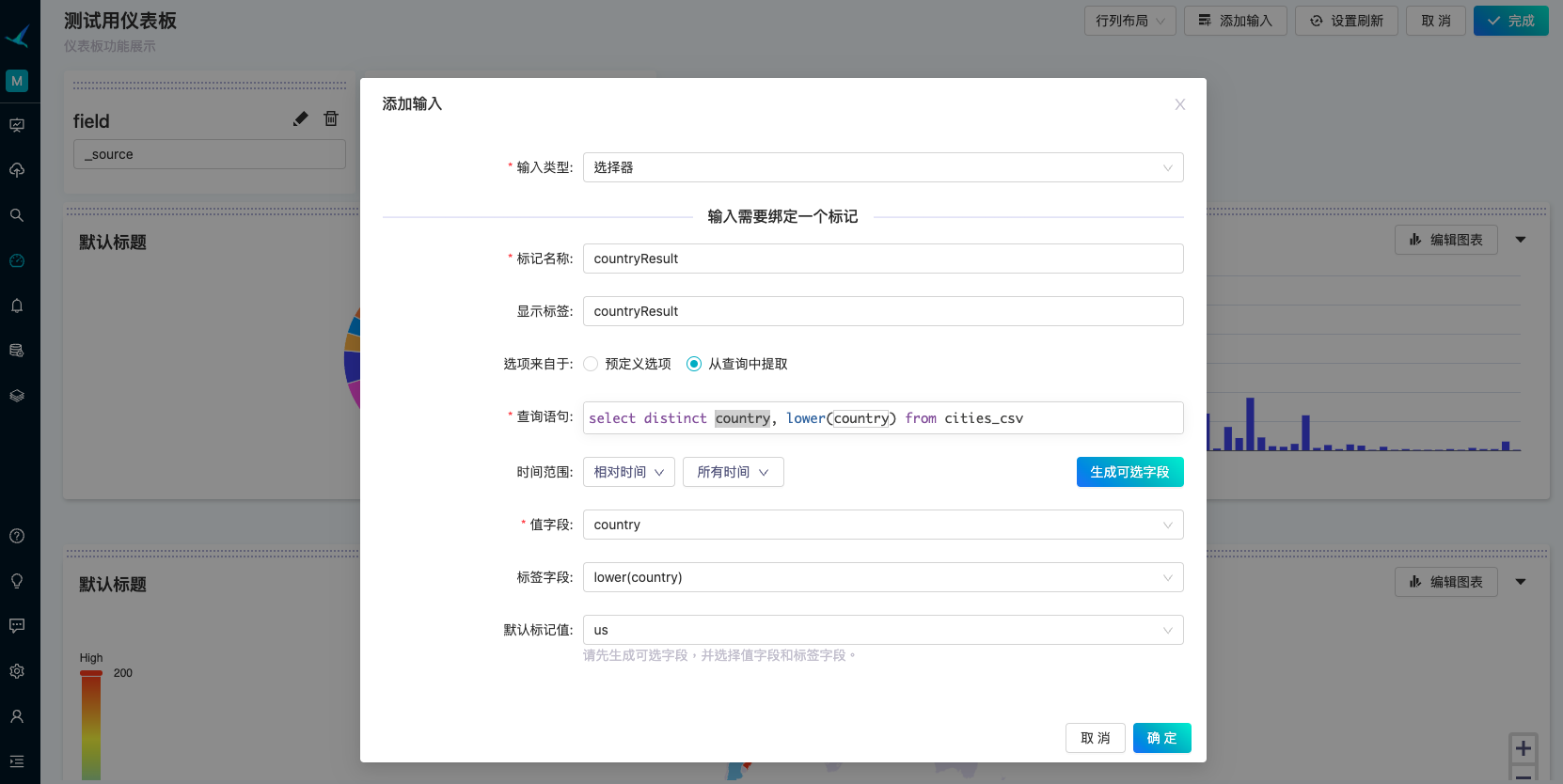Edit the field input with the pencil icon

pyautogui.click(x=301, y=118)
